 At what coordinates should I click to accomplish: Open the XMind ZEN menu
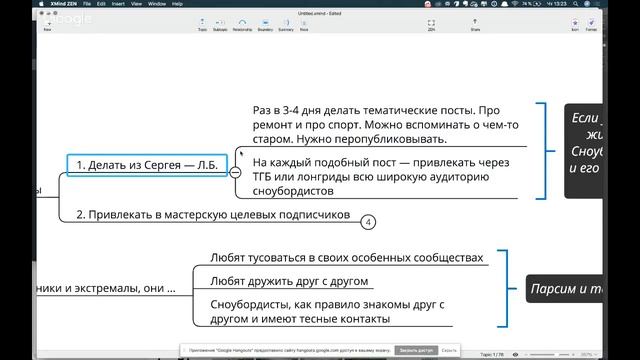click(63, 4)
